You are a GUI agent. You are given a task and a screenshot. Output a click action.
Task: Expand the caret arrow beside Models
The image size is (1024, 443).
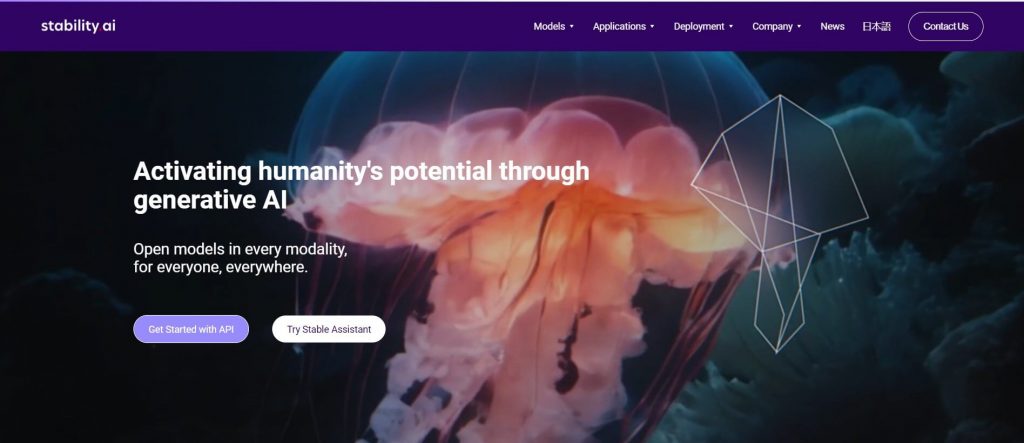tap(571, 27)
